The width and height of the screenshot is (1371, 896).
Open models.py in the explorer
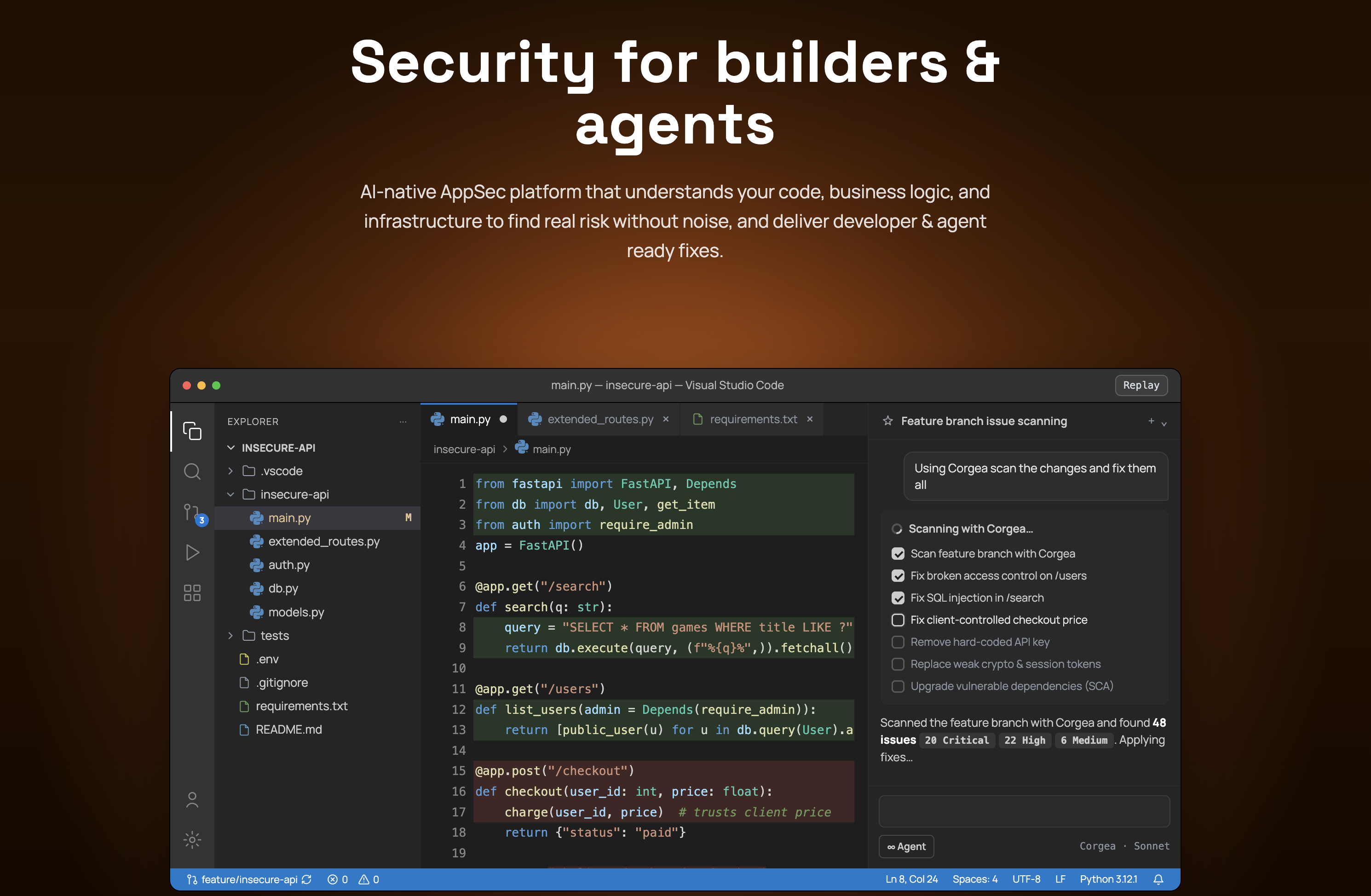tap(317, 612)
